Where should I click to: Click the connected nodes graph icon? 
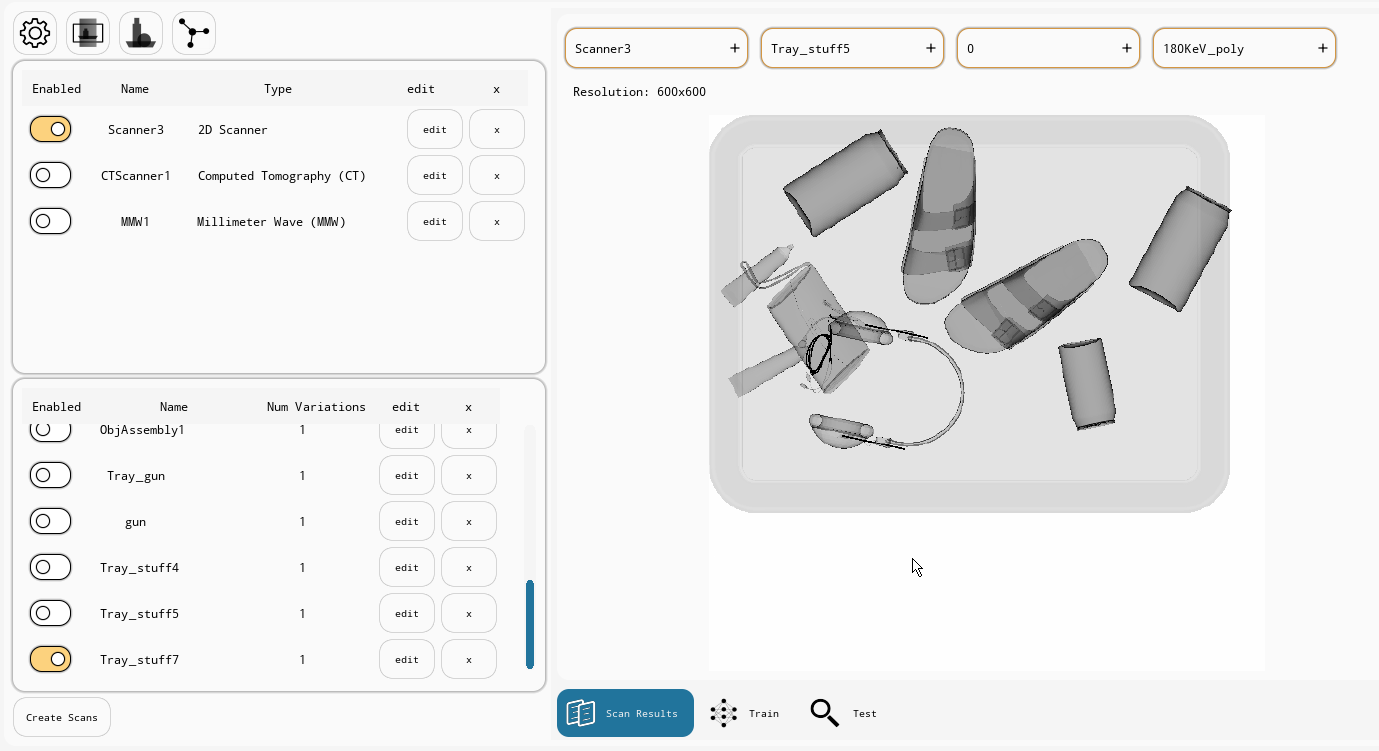[194, 33]
